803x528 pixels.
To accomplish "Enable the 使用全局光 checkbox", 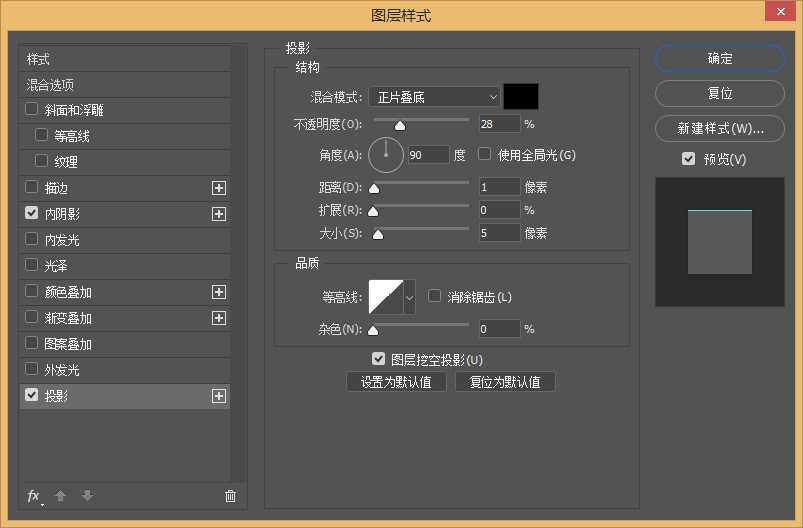I will [485, 155].
